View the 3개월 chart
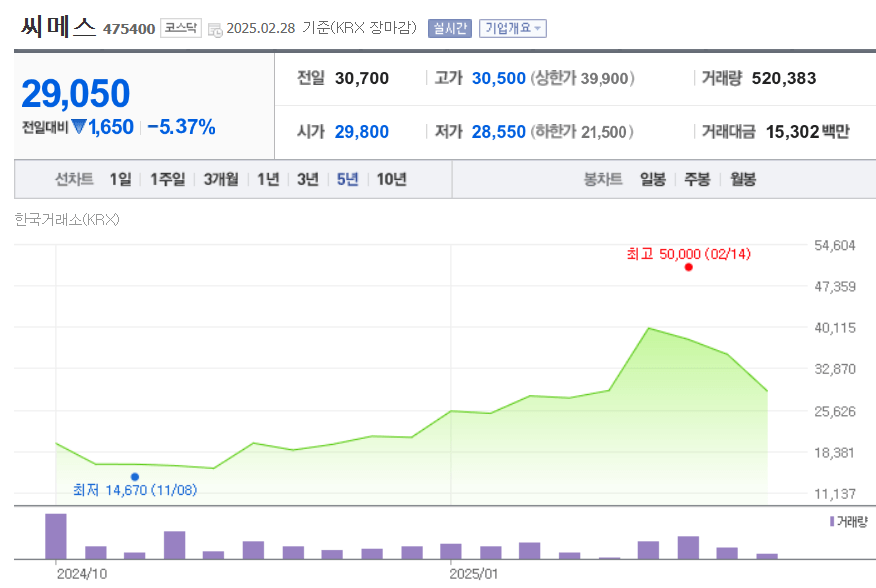 [221, 179]
